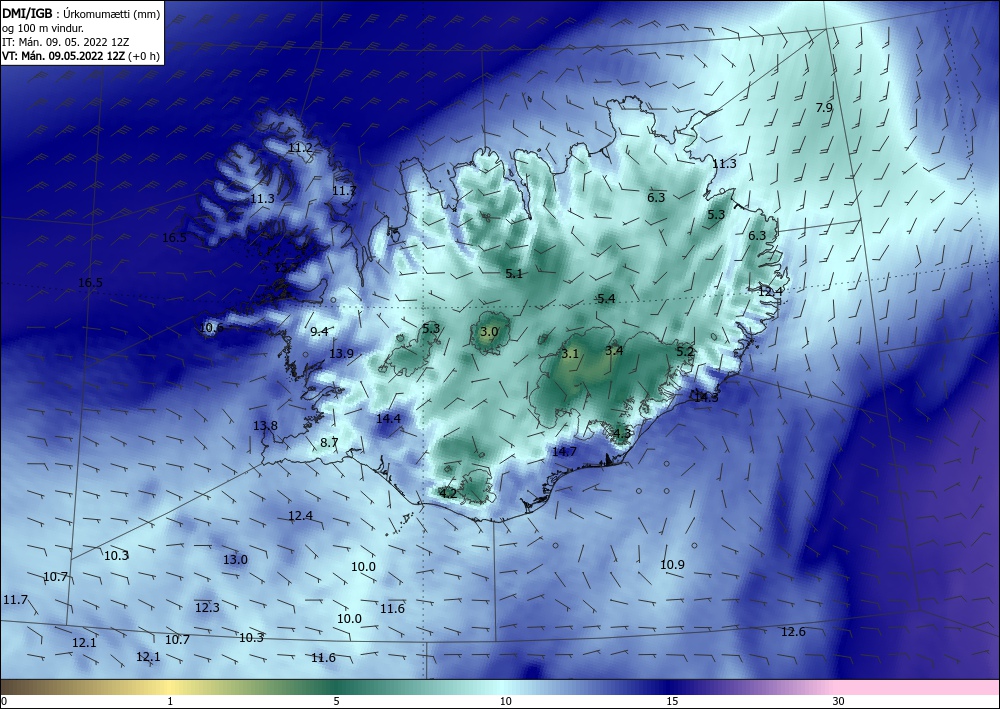Click the 5.1 value on the map

(x=514, y=274)
